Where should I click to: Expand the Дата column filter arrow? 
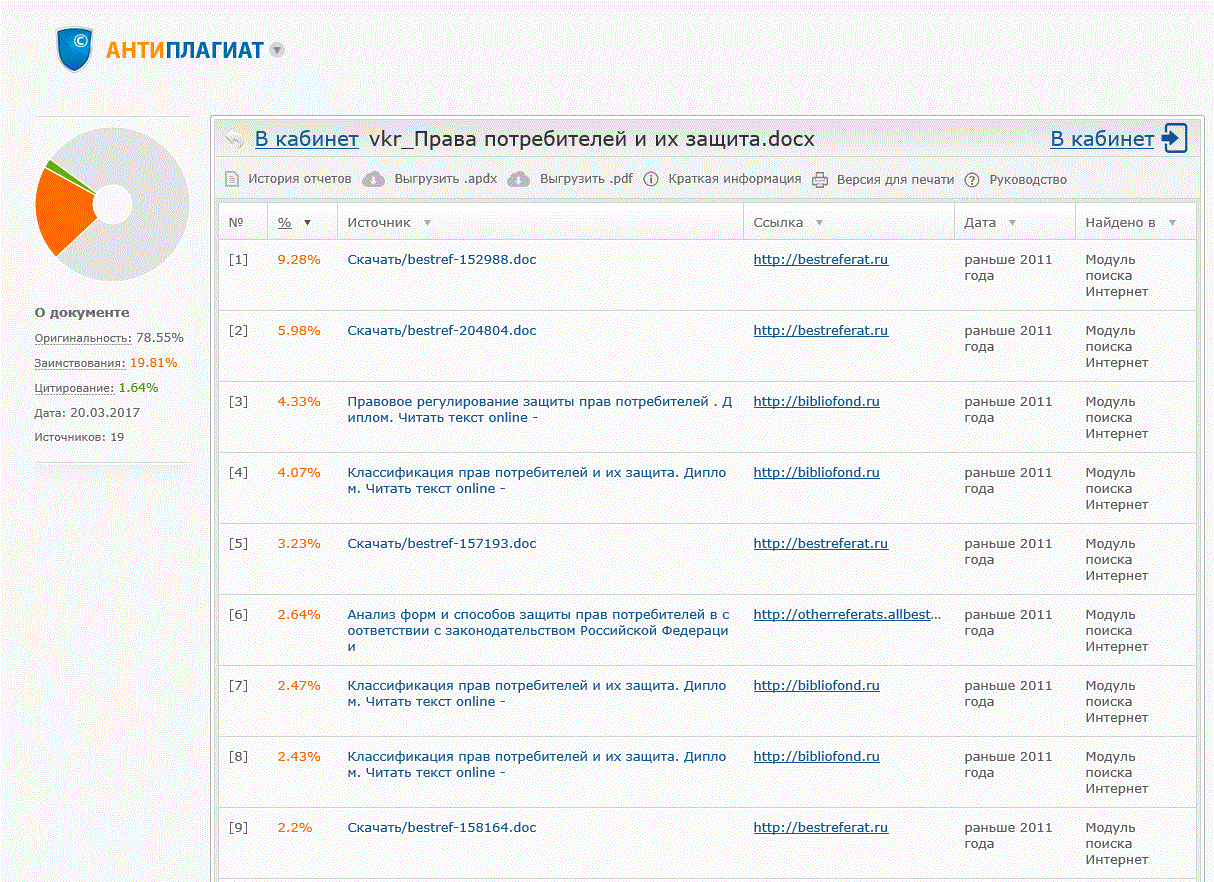click(x=1012, y=223)
